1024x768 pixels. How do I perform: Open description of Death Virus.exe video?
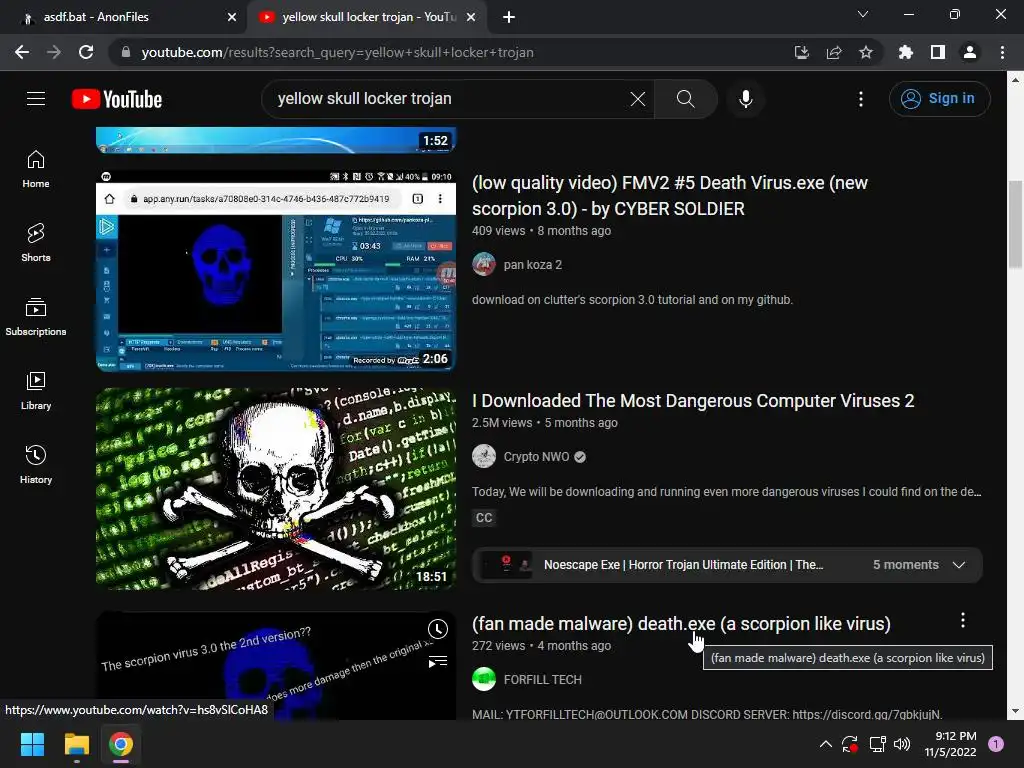tap(632, 300)
